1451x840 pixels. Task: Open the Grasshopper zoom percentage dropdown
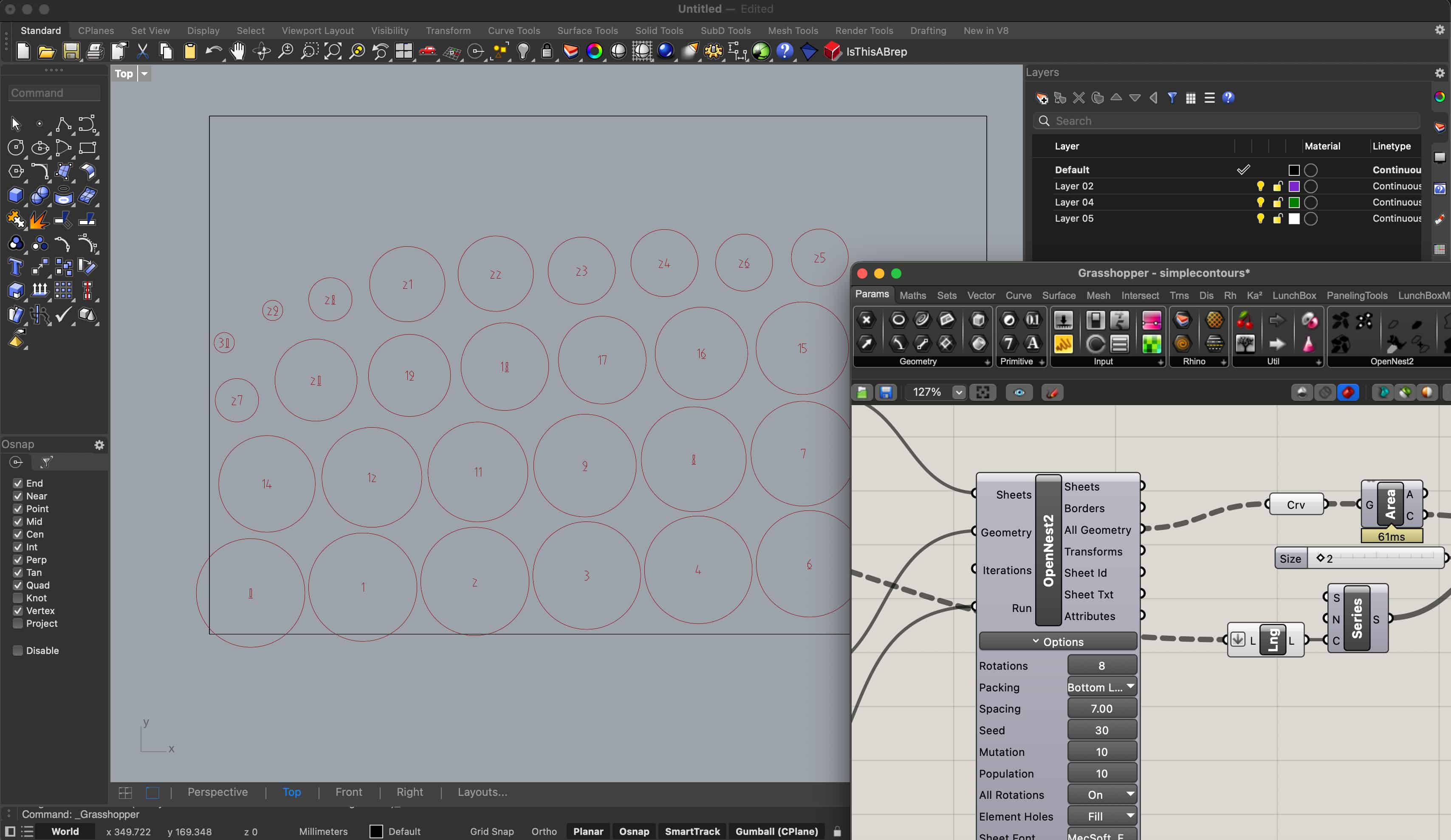(958, 393)
